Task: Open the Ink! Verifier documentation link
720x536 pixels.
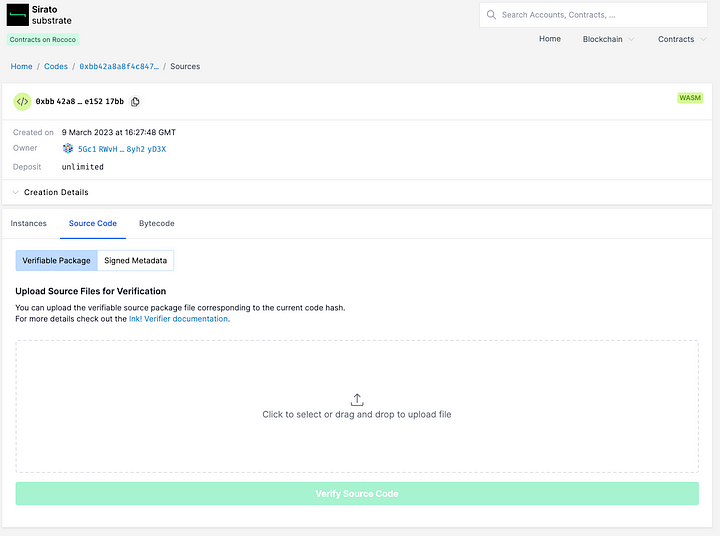Action: [x=179, y=319]
